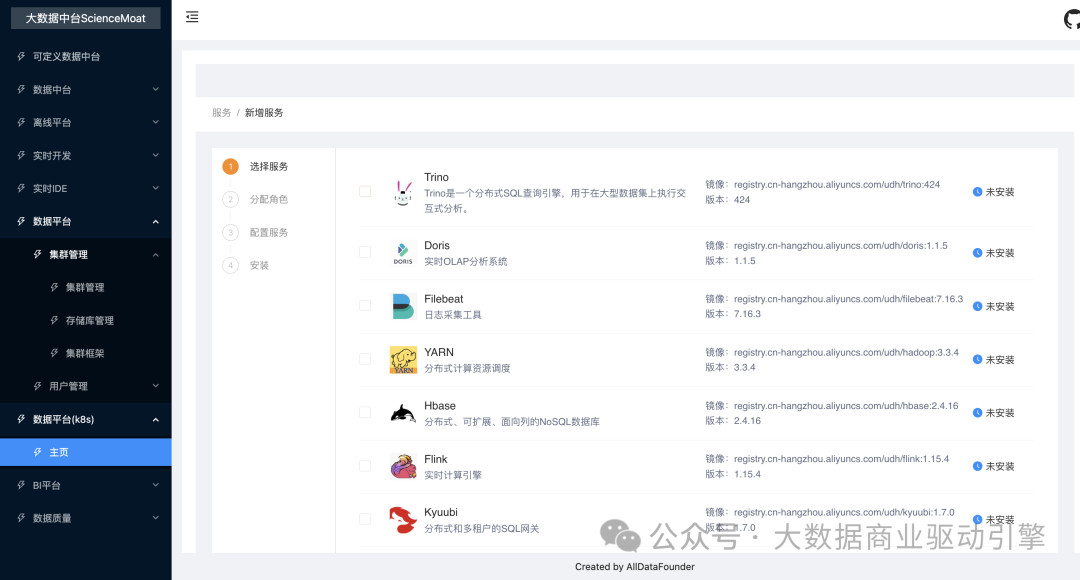Click the Doris service logo

(x=402, y=253)
